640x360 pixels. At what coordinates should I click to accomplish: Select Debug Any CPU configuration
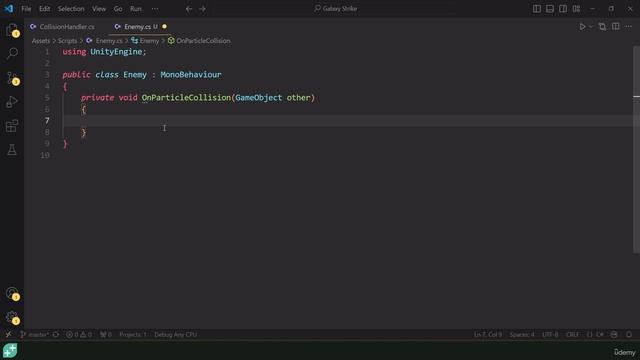pos(176,335)
